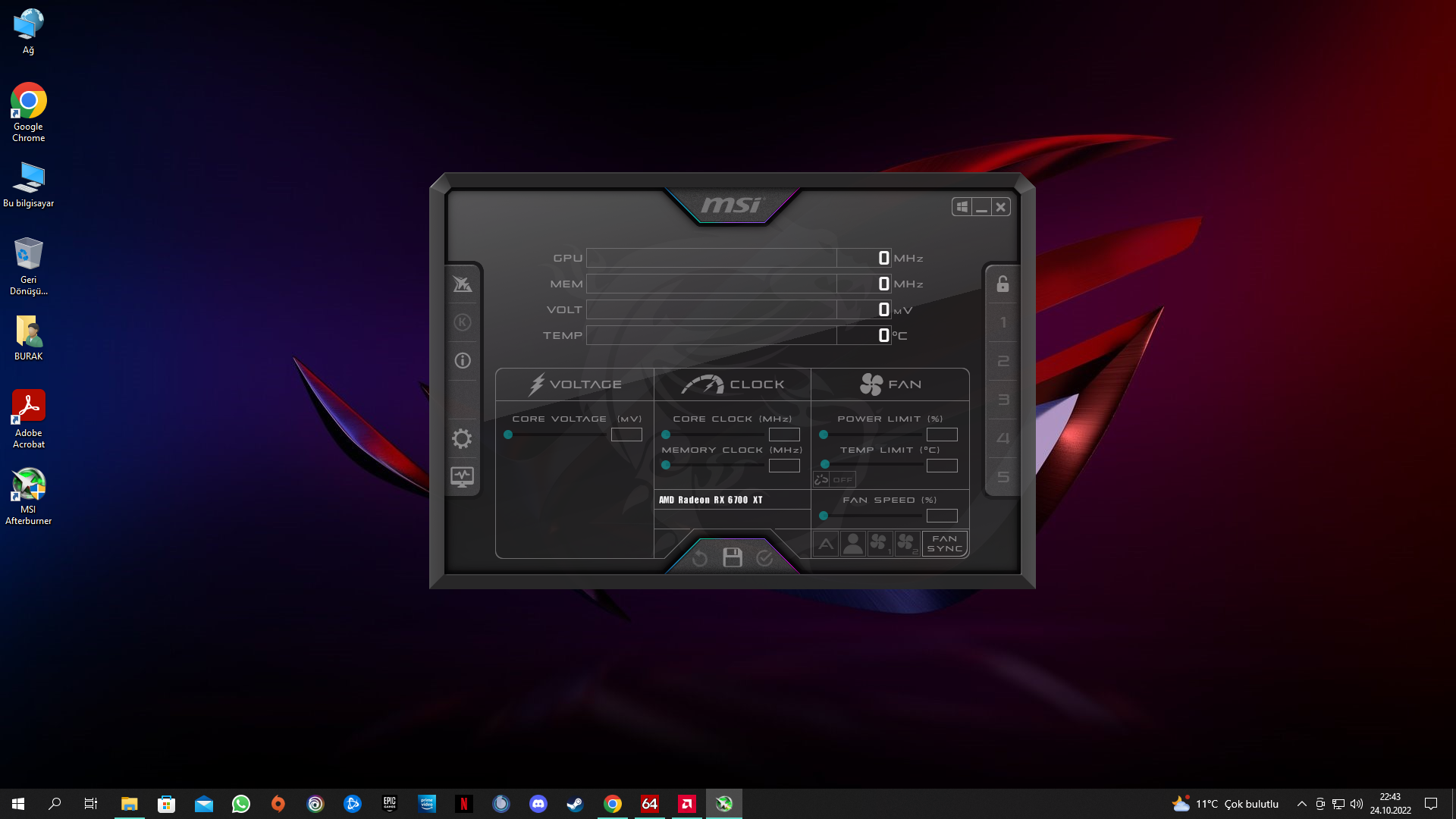The image size is (1456, 819).
Task: Apply settings with the checkmark icon
Action: click(764, 559)
